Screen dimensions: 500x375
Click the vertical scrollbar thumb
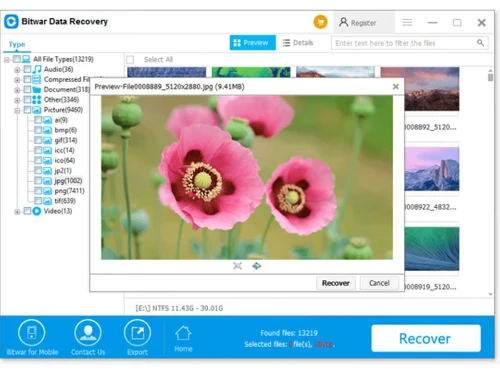point(490,77)
